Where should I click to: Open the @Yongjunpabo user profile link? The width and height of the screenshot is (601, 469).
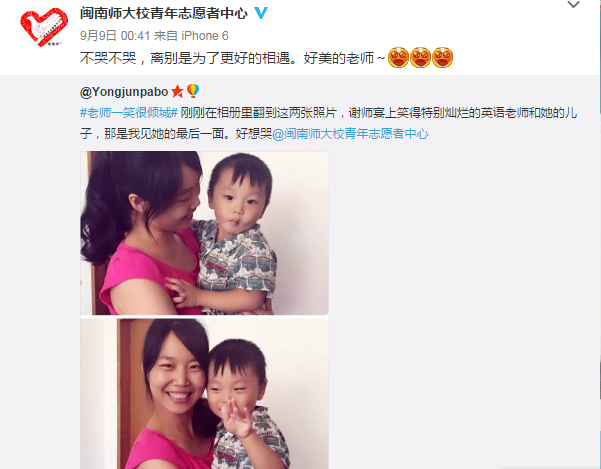[x=124, y=92]
